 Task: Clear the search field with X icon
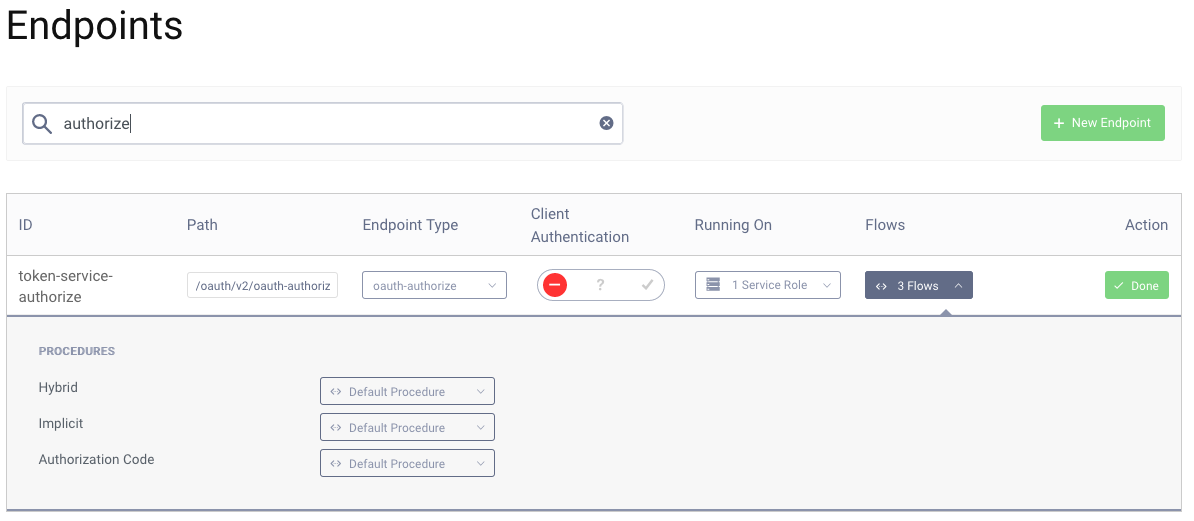(606, 123)
